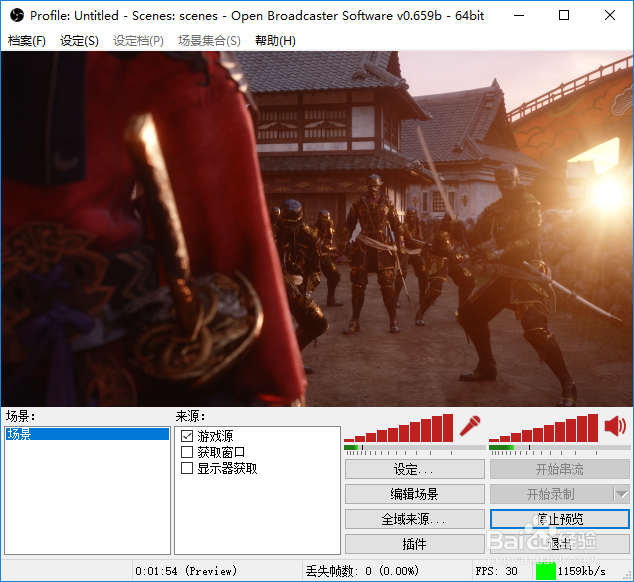Mute the desktop speaker icon
The image size is (634, 582).
point(615,426)
